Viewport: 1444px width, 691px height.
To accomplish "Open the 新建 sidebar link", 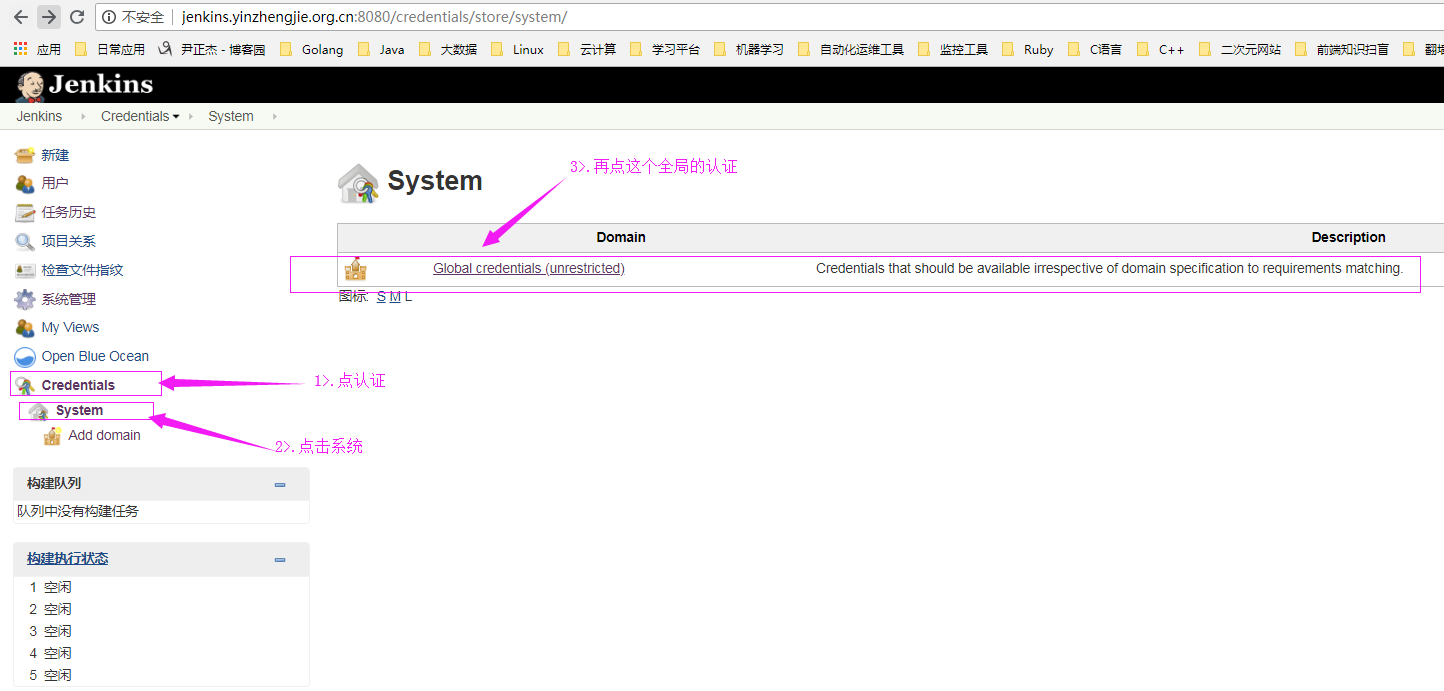I will point(55,155).
